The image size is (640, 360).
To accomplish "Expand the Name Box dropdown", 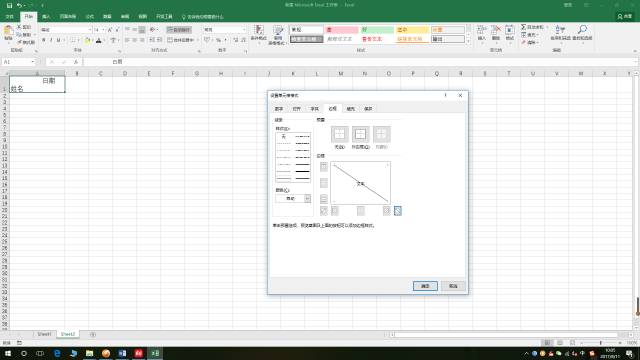I will point(32,62).
